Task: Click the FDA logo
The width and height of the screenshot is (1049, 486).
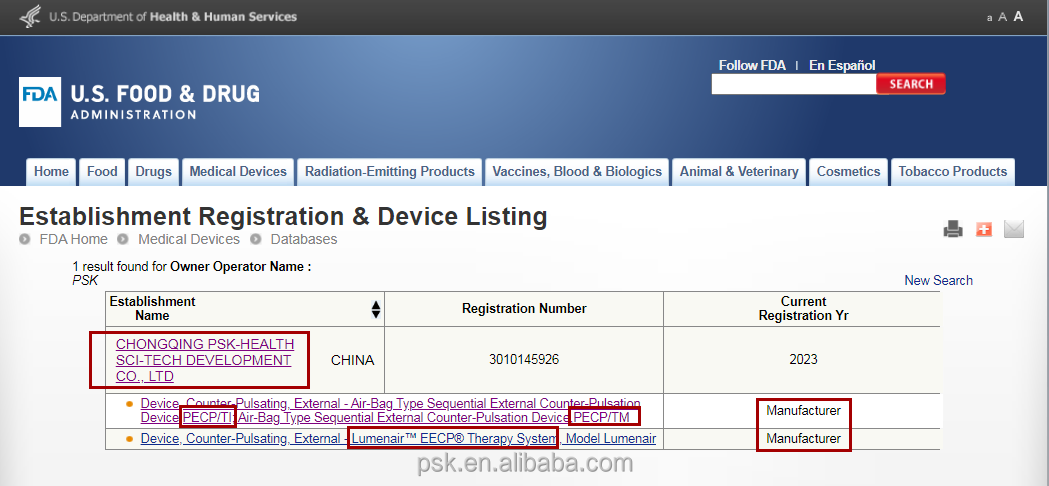Action: click(40, 102)
